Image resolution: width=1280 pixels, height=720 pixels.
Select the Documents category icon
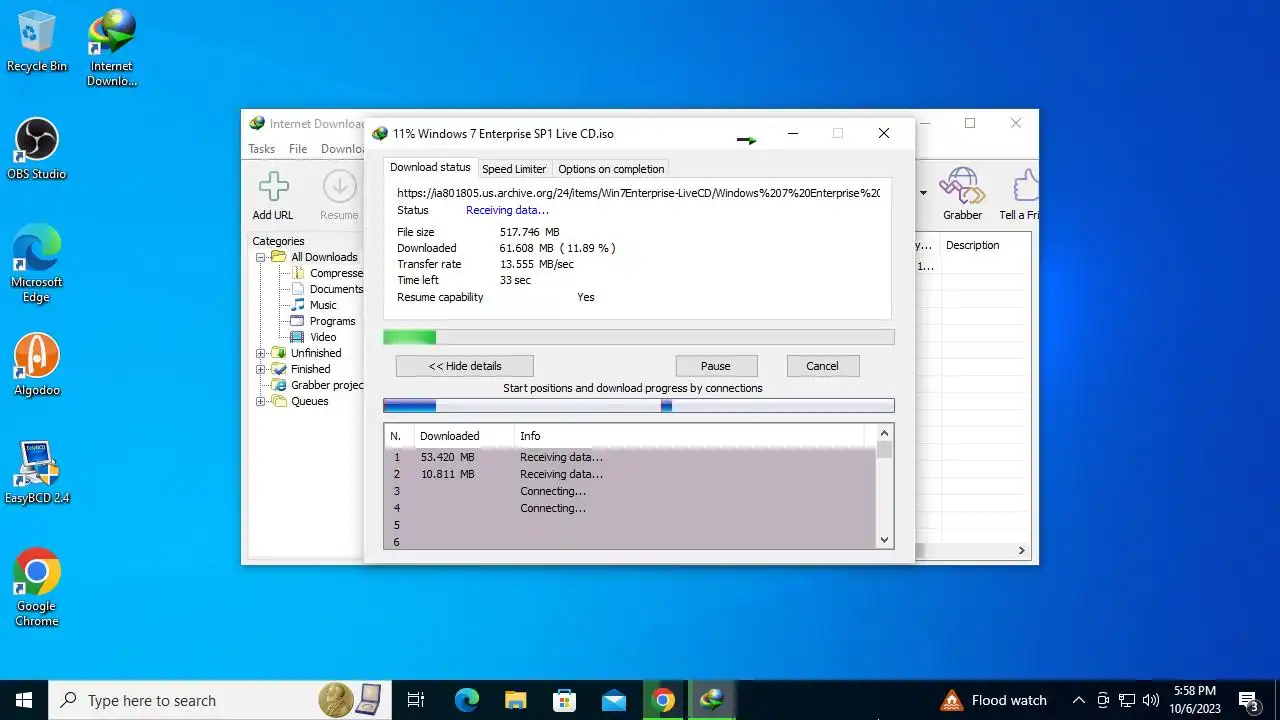point(298,289)
